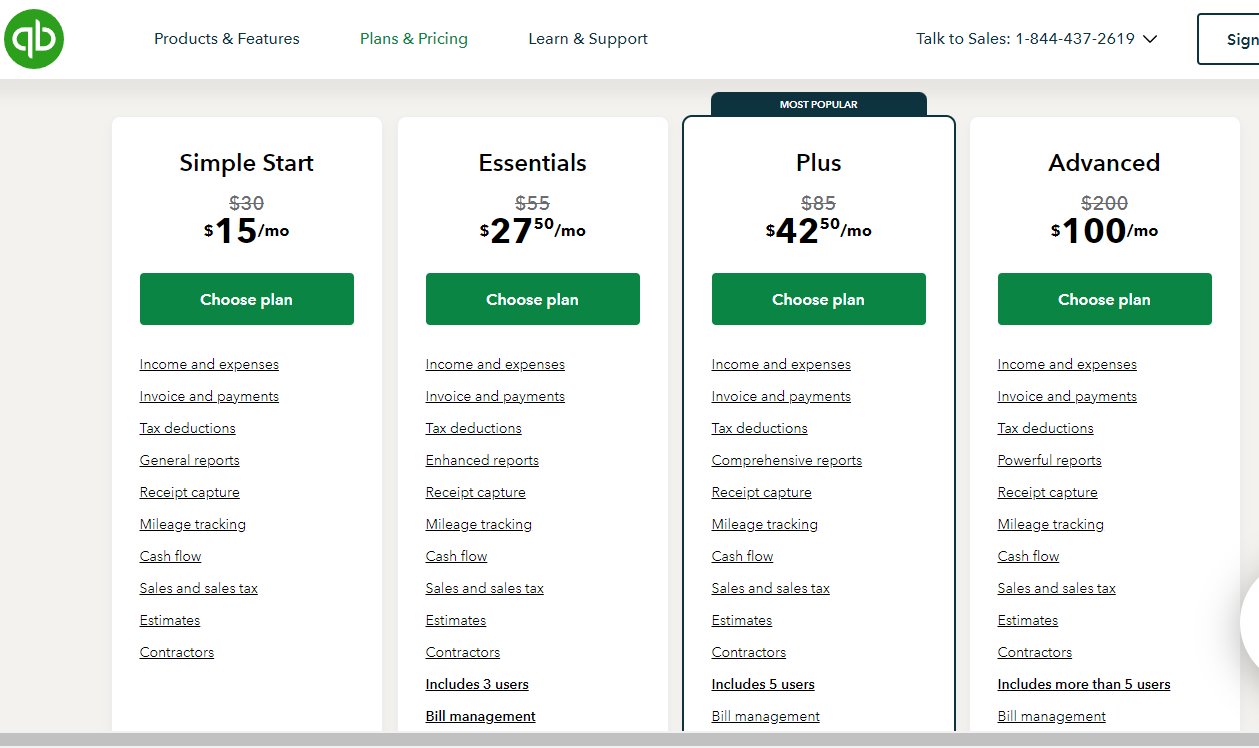Open General reports link in Simple Start
Viewport: 1259px width, 748px height.
(x=190, y=460)
